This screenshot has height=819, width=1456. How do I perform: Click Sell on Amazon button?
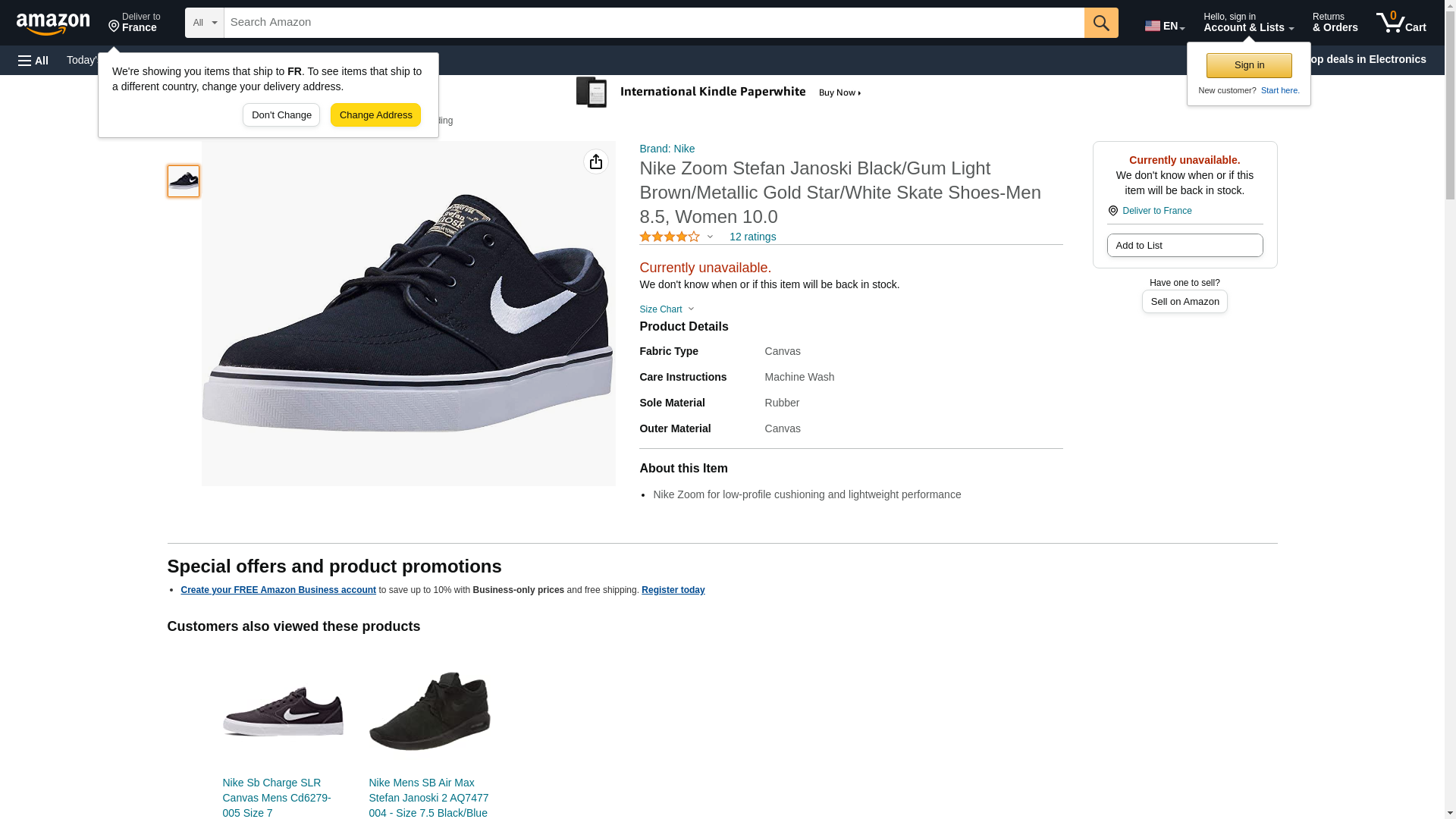[1184, 301]
